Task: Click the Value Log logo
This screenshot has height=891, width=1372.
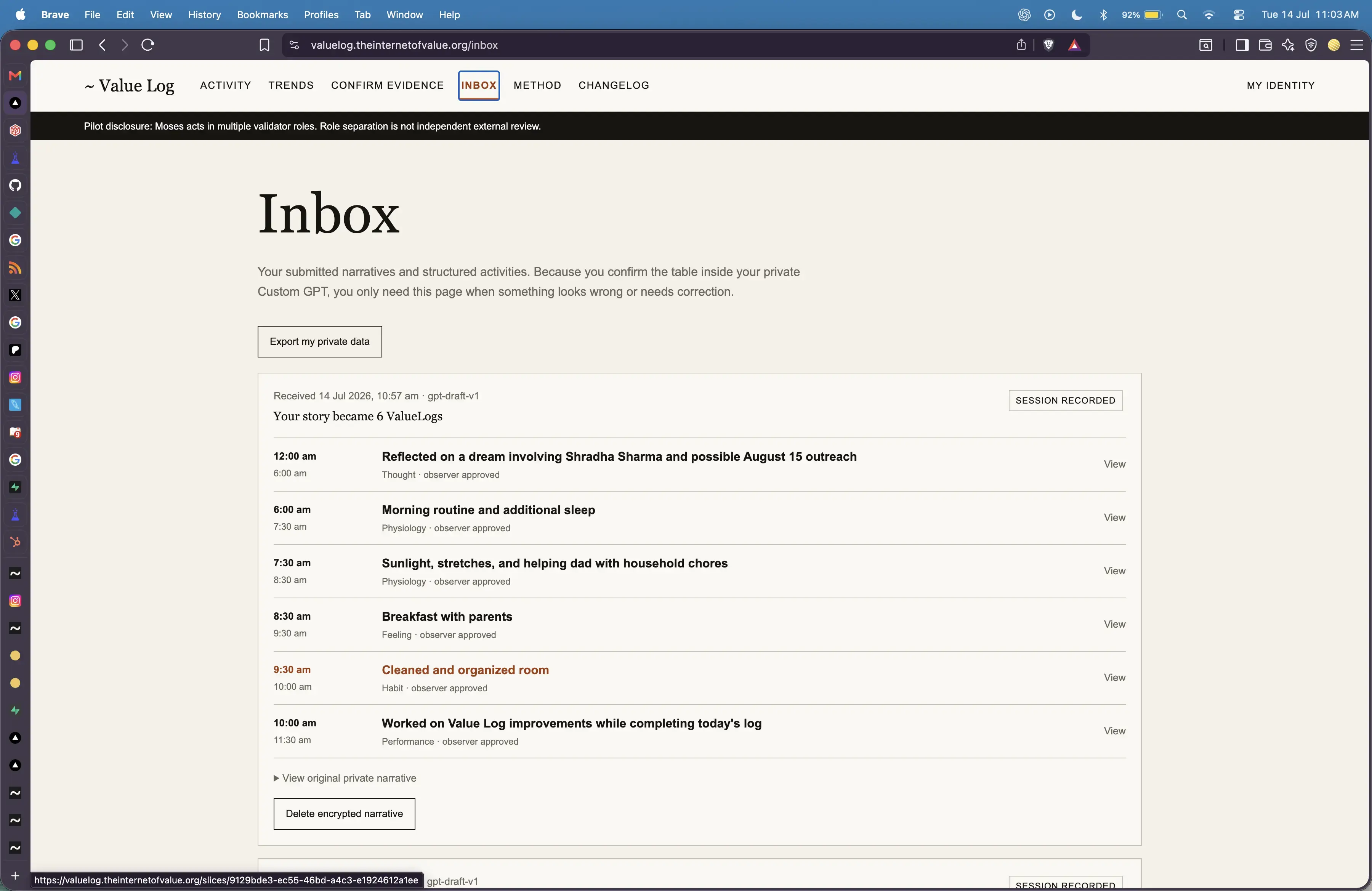Action: 130,85
